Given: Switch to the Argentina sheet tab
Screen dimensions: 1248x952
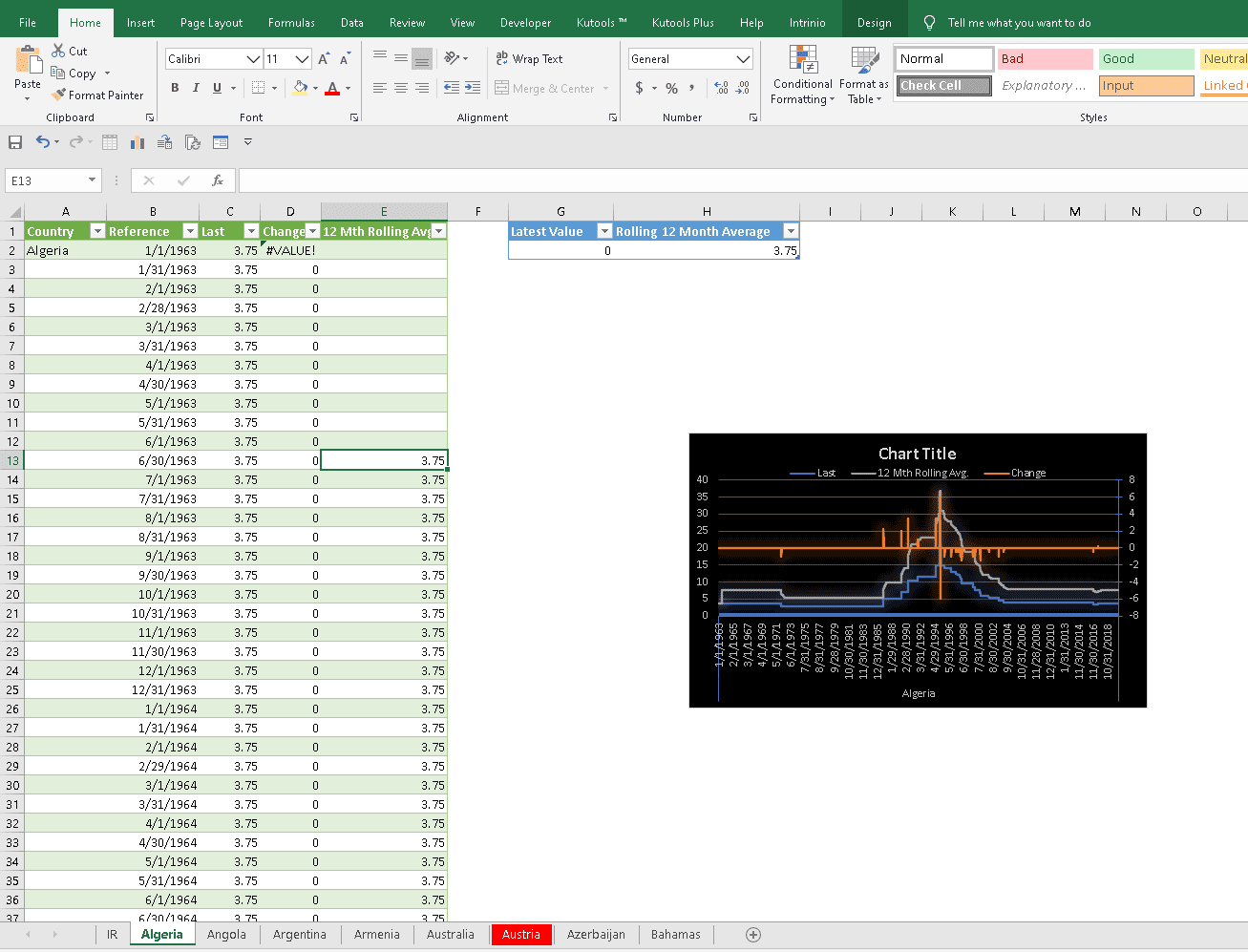Looking at the screenshot, I should 299,935.
